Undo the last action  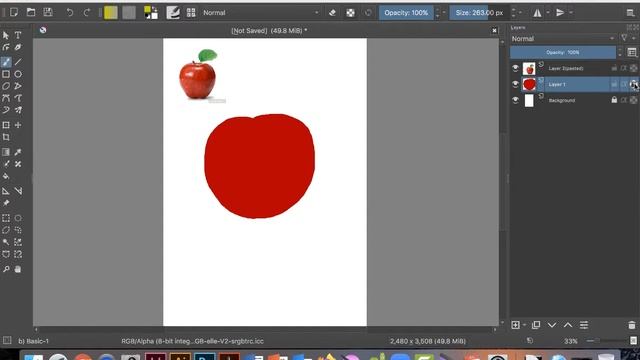click(70, 13)
